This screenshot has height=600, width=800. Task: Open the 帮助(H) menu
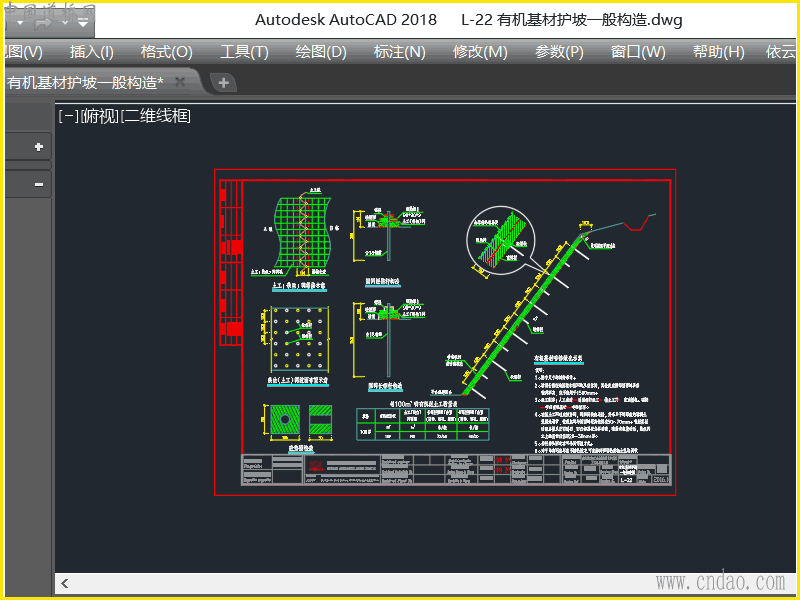718,52
